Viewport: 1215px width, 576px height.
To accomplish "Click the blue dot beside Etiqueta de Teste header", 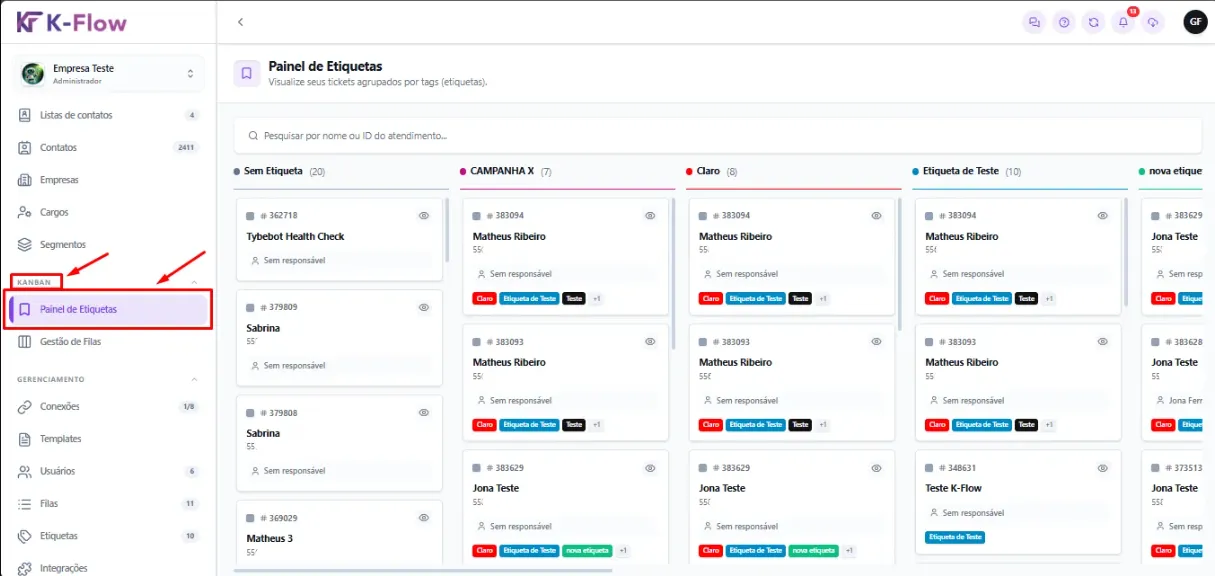I will [915, 172].
